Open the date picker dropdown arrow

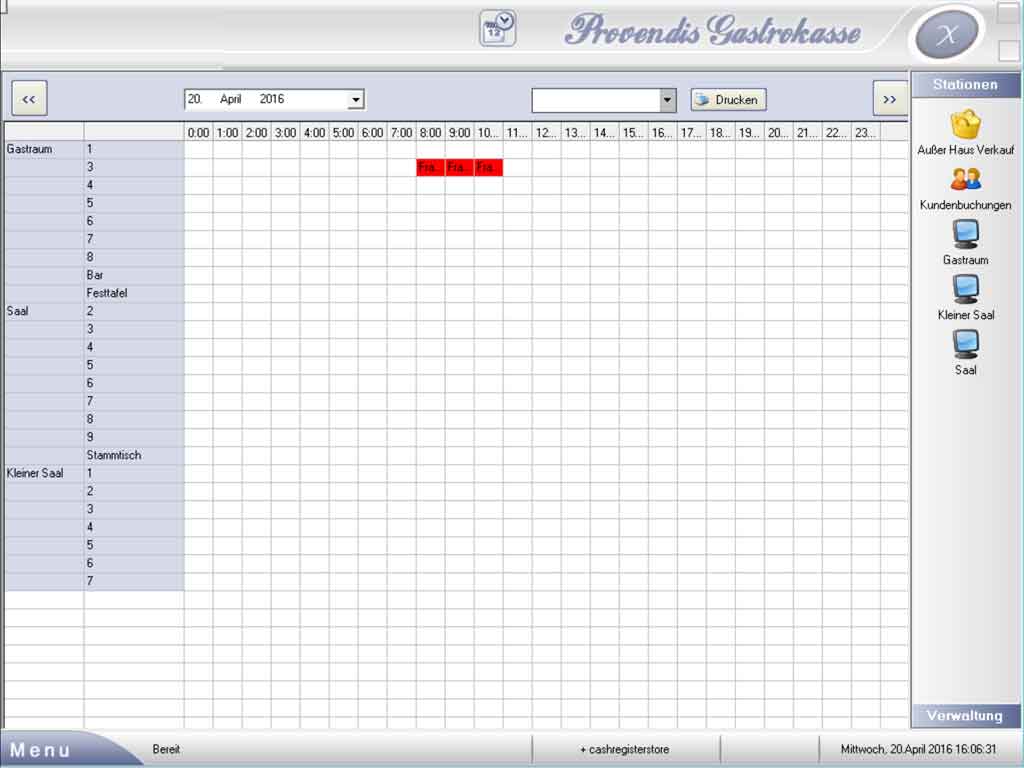pos(355,100)
